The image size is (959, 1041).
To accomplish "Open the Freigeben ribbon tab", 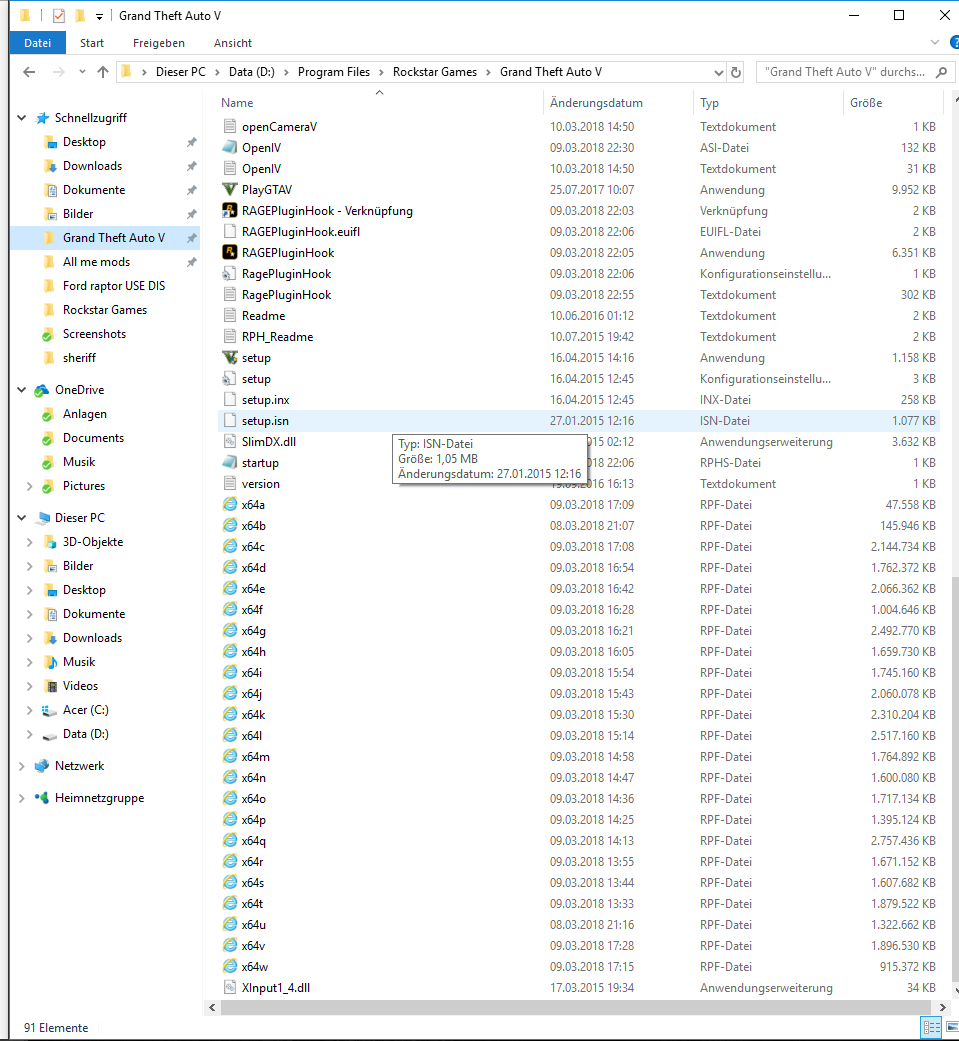I will click(x=159, y=43).
